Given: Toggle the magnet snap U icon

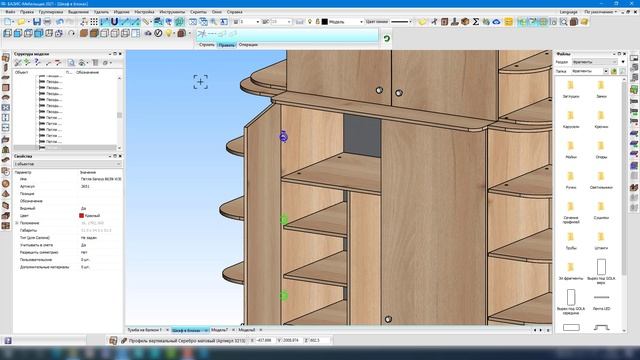Looking at the screenshot, I should pyautogui.click(x=115, y=22).
